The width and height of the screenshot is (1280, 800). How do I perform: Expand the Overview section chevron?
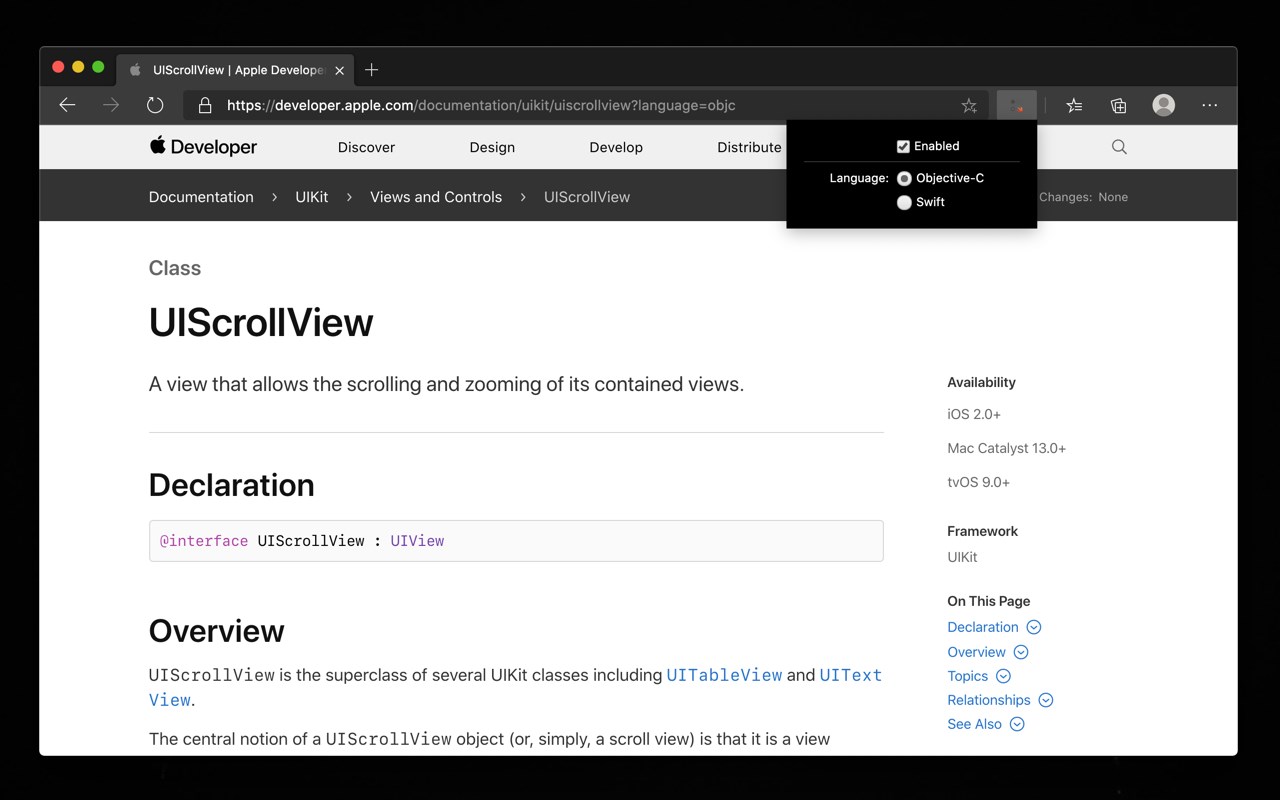pos(1021,652)
